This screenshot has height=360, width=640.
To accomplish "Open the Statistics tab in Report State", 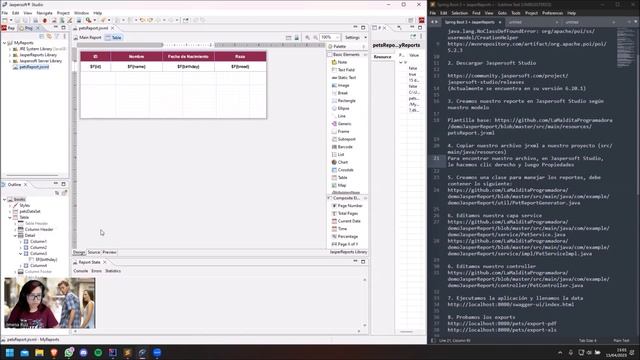I will click(113, 271).
